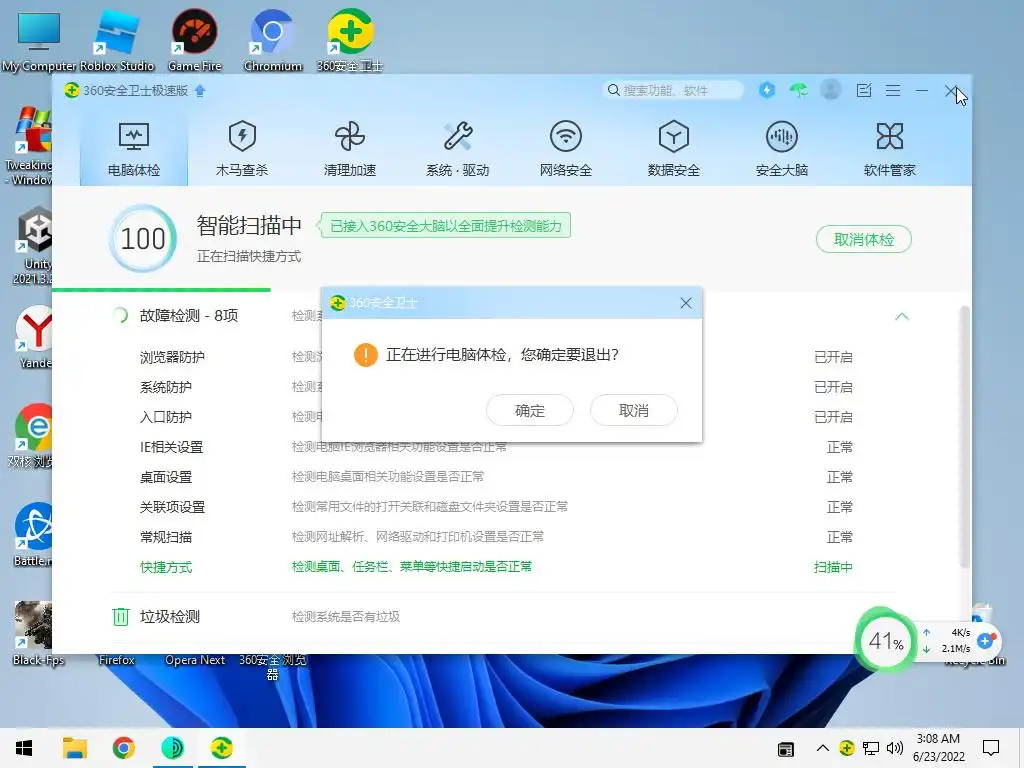
Task: Click the 360 Safe taskbar icon
Action: (221, 748)
